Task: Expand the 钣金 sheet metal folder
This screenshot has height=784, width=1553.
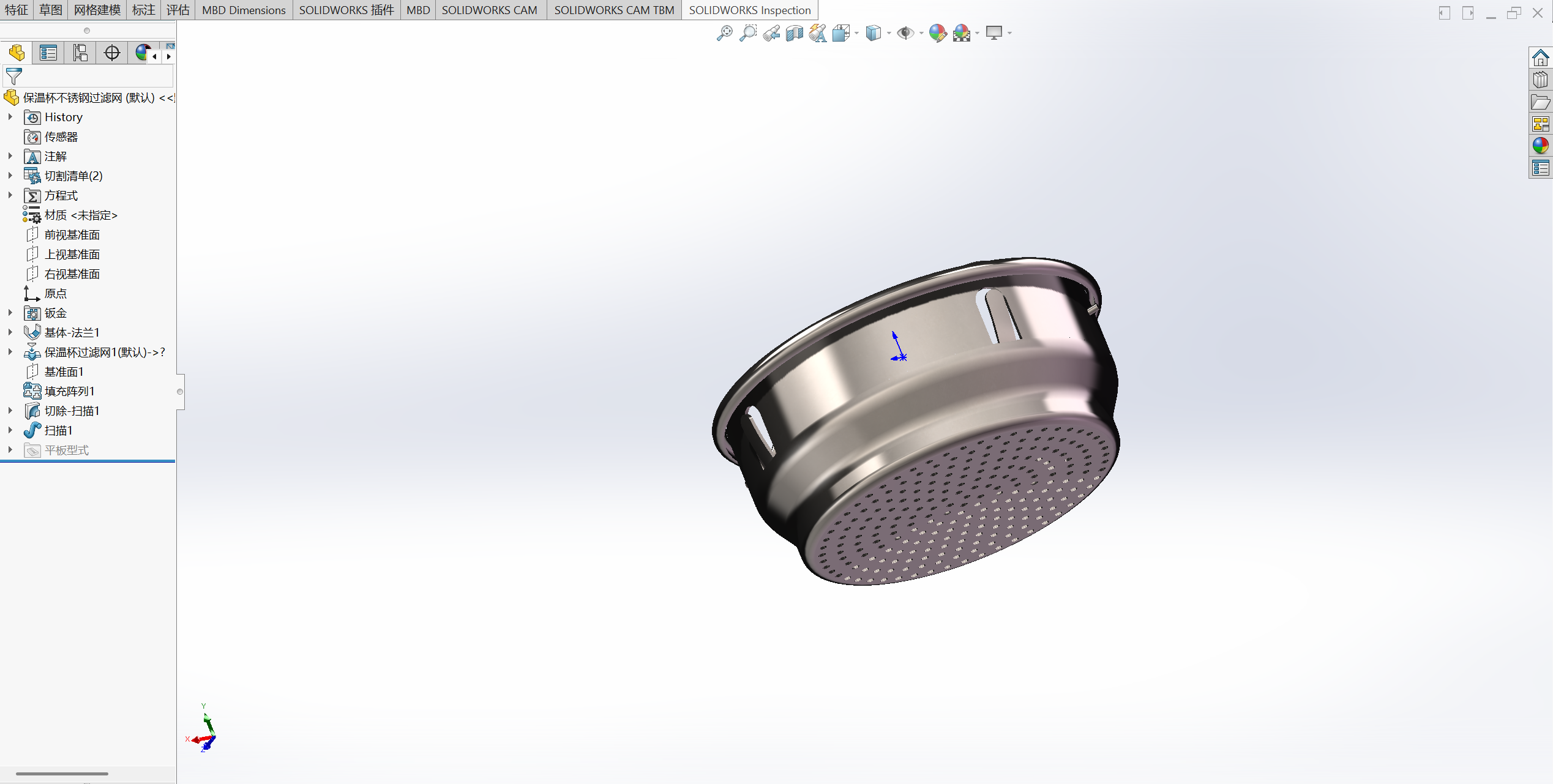Action: tap(10, 313)
